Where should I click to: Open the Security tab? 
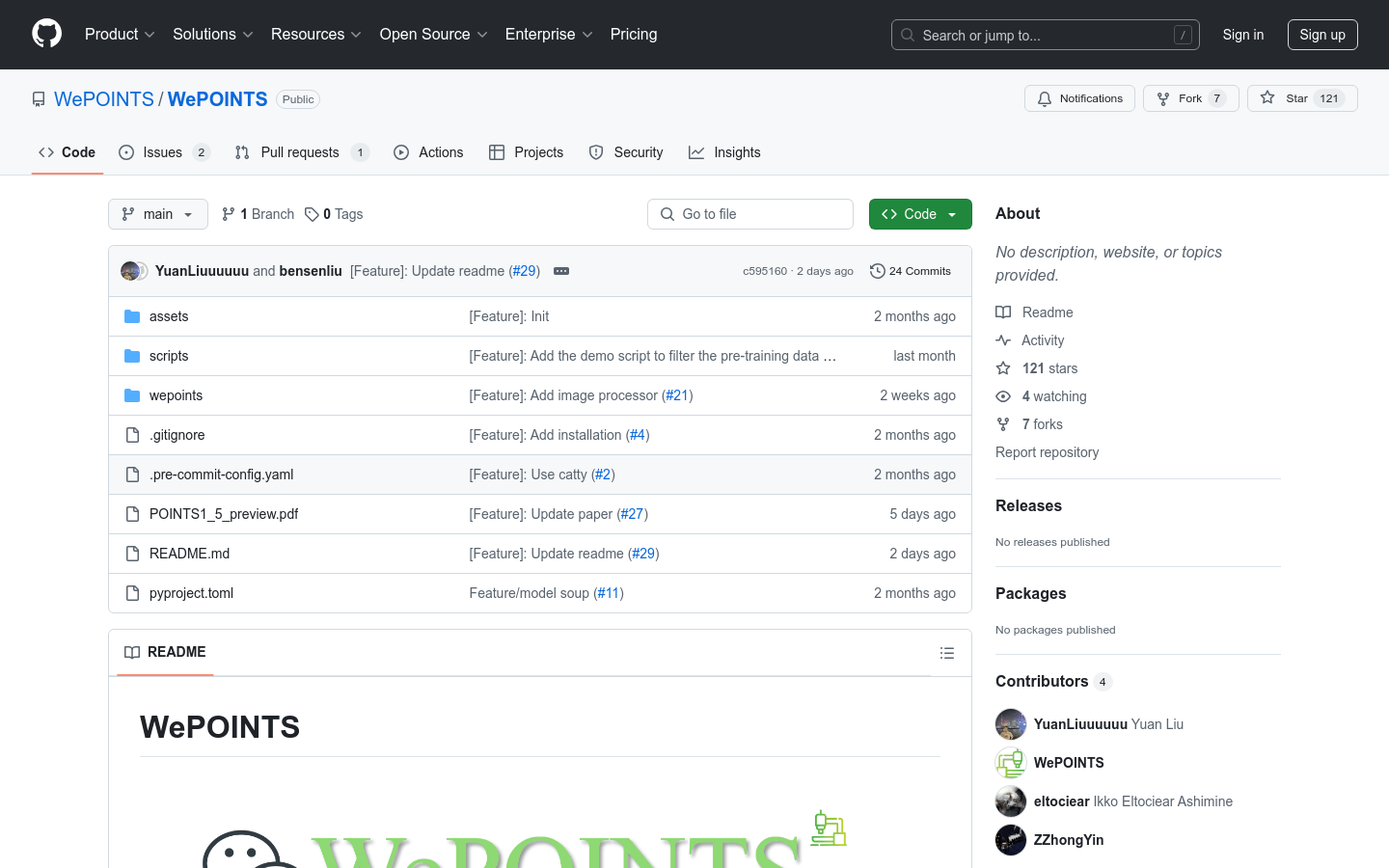pyautogui.click(x=626, y=152)
